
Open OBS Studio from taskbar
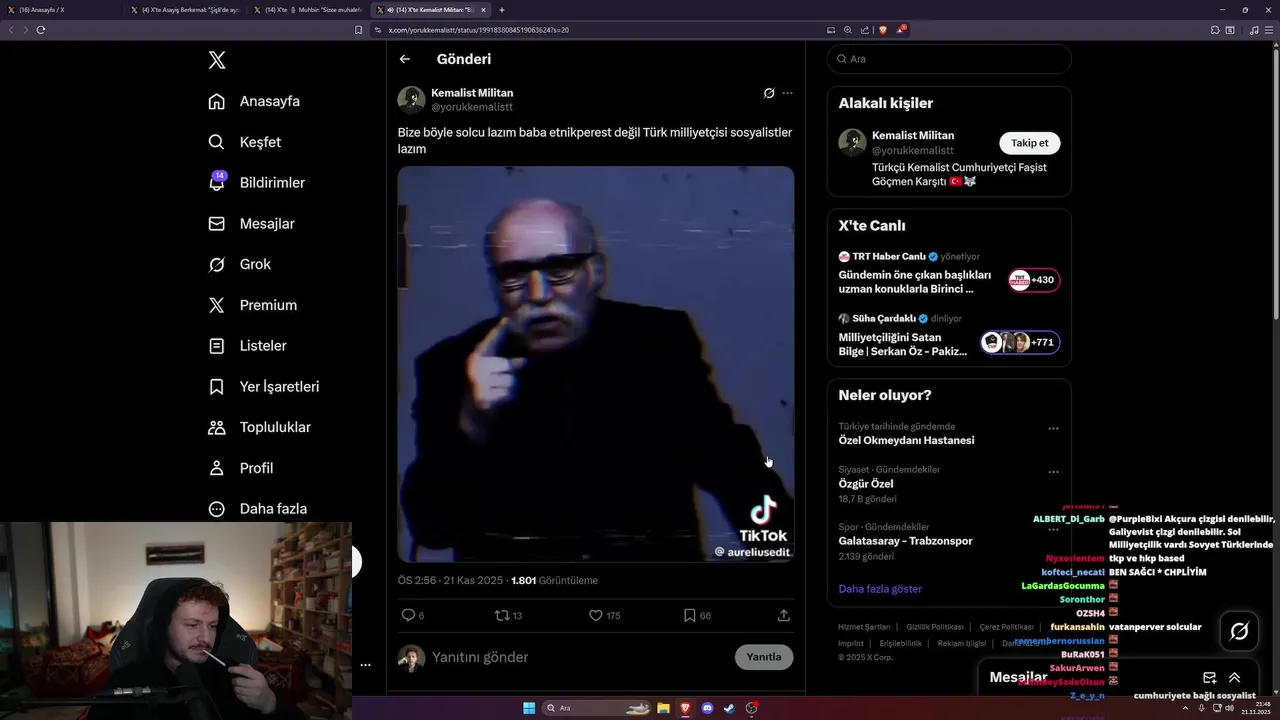(752, 708)
